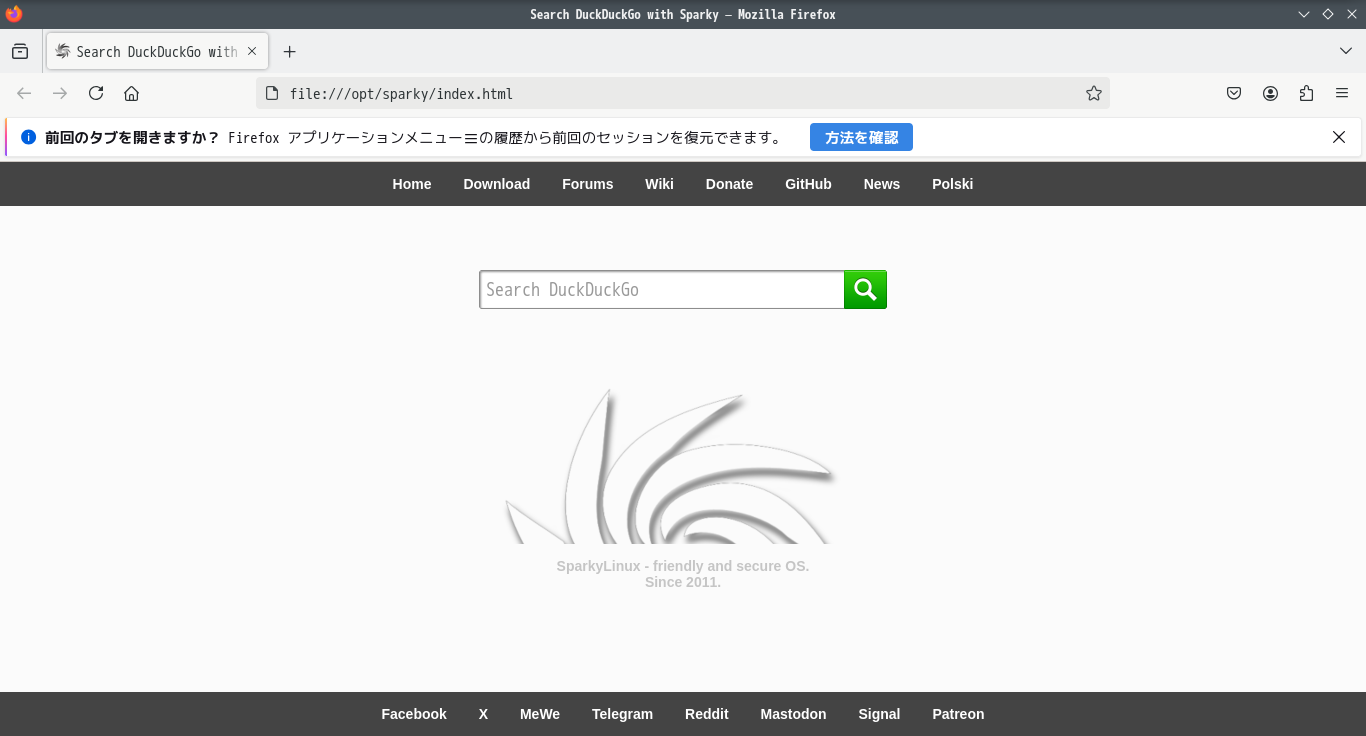Visit the Patreon footer link

point(958,714)
